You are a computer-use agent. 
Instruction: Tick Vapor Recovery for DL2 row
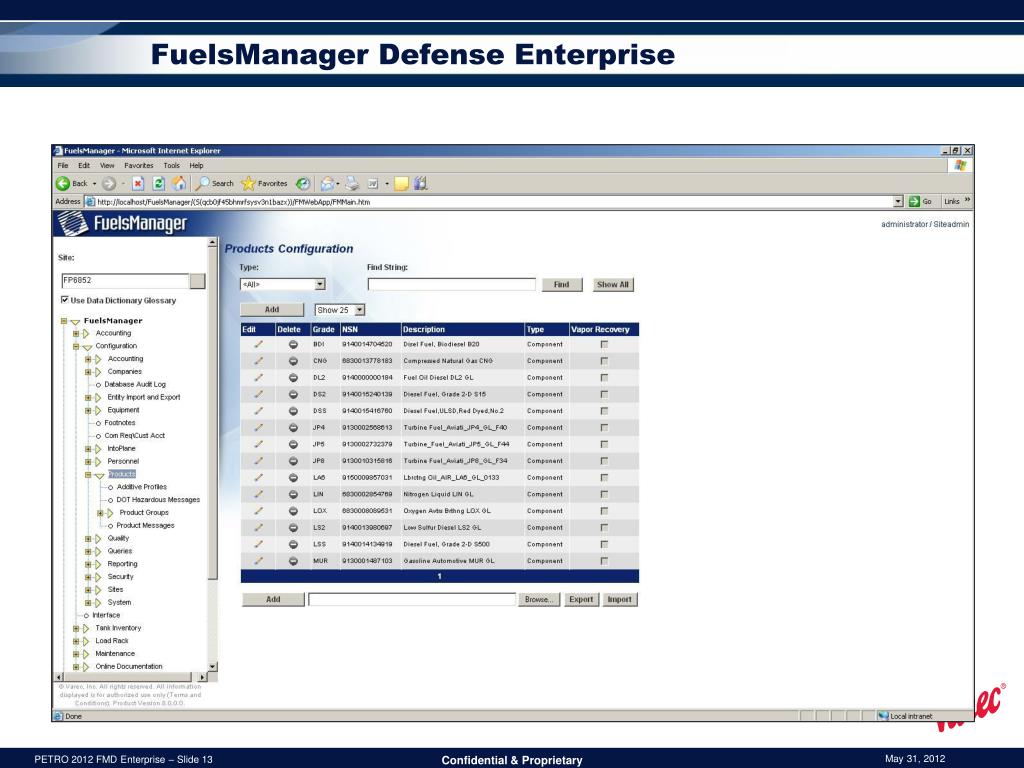tap(604, 377)
